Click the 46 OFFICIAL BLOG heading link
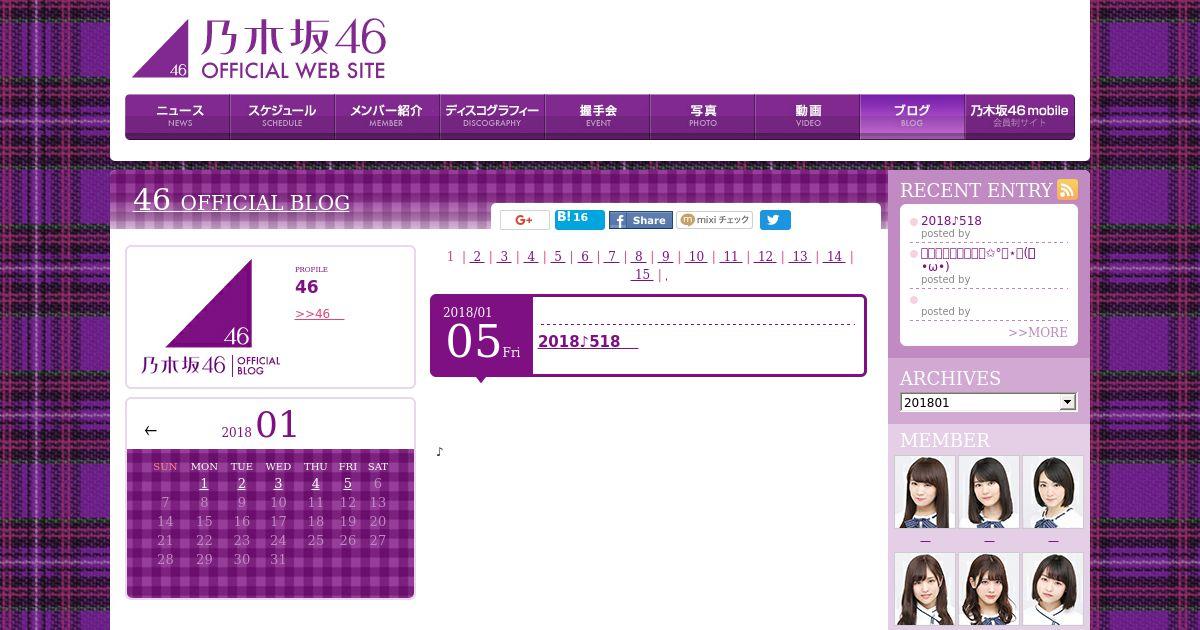Screen dimensions: 1200x630 click(x=241, y=200)
